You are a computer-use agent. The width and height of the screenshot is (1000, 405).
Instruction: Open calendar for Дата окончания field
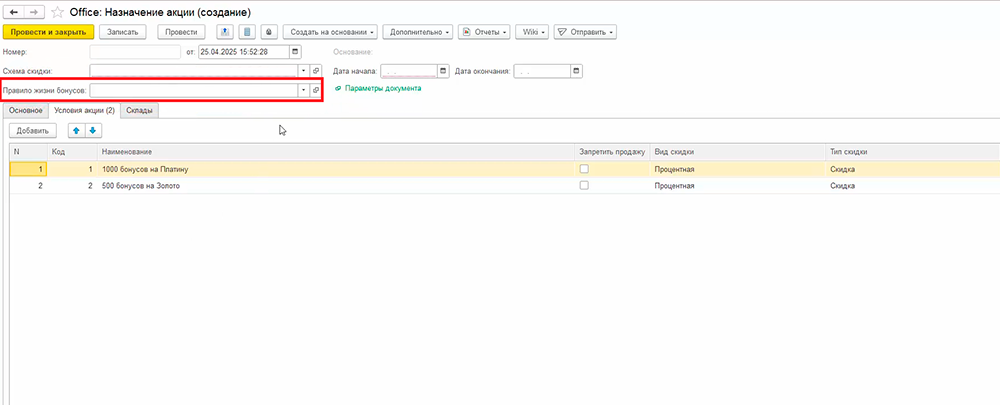[x=576, y=71]
